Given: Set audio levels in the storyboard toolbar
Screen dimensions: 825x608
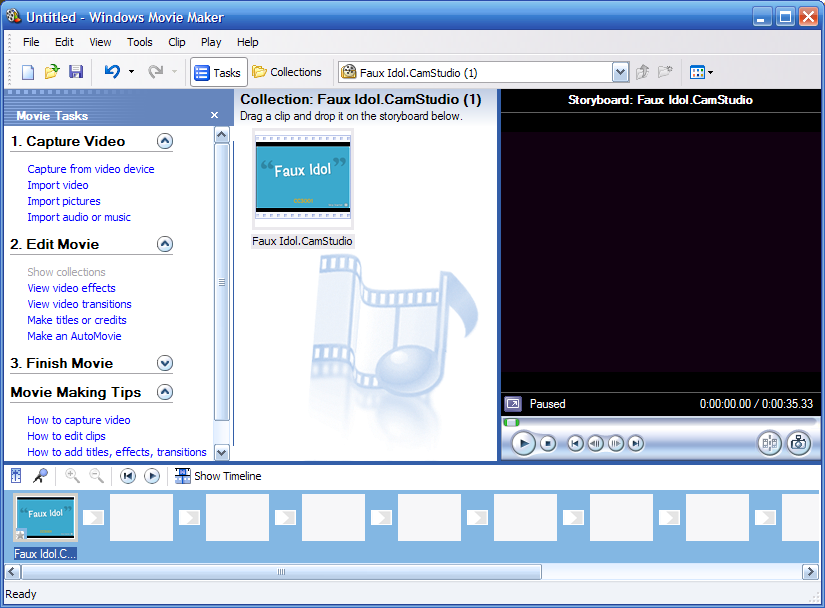Looking at the screenshot, I should pyautogui.click(x=16, y=476).
